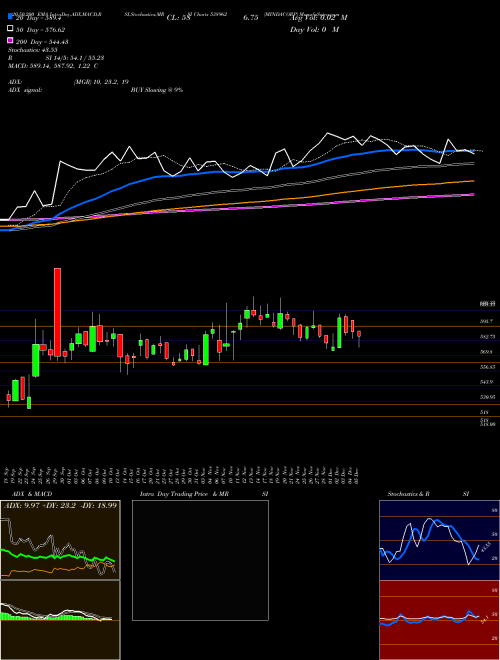Viewport: 500px width, 660px height.
Task: Click the '6.75' value in header
Action: 250,18
